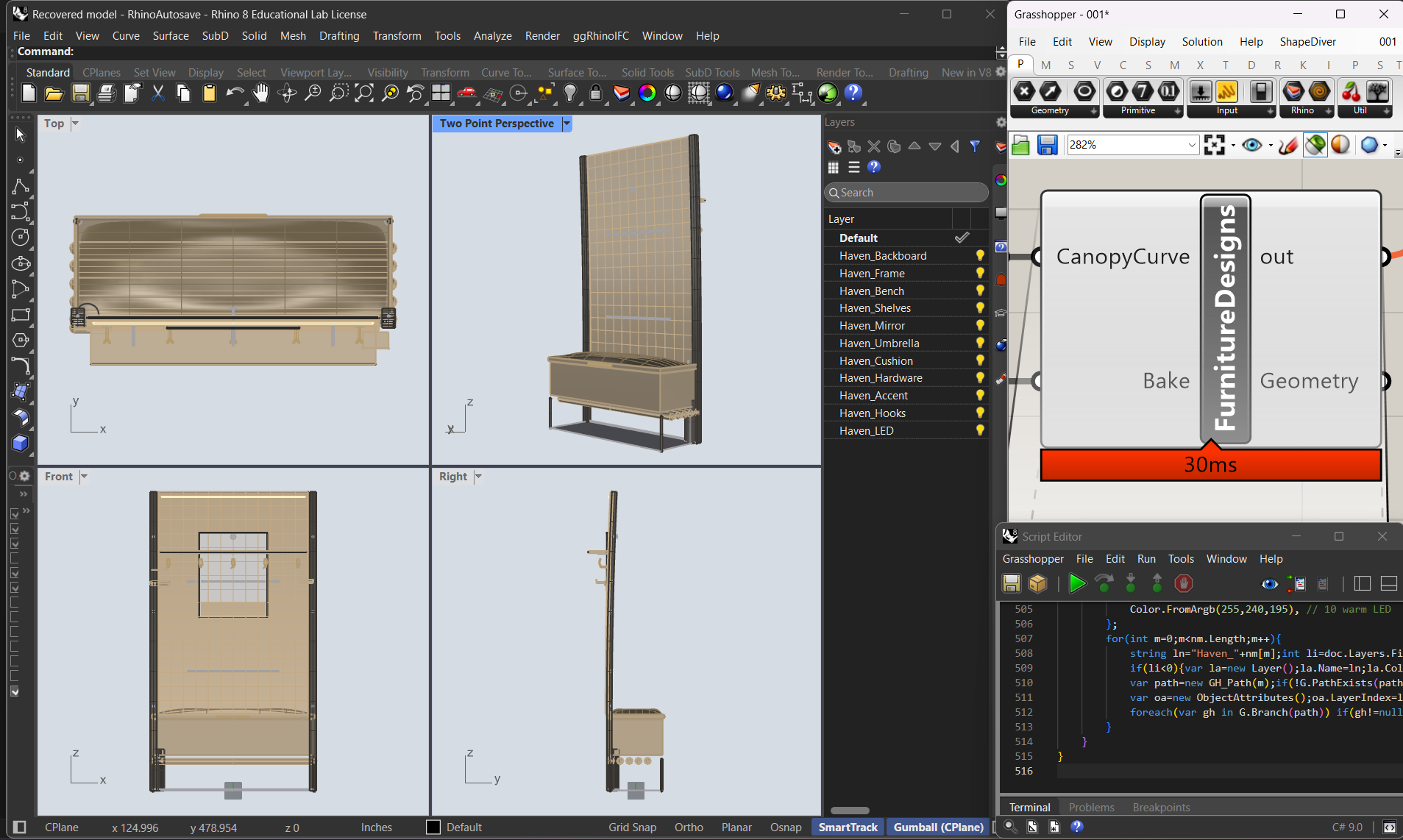Click the package box icon in Script Editor

1037,583
